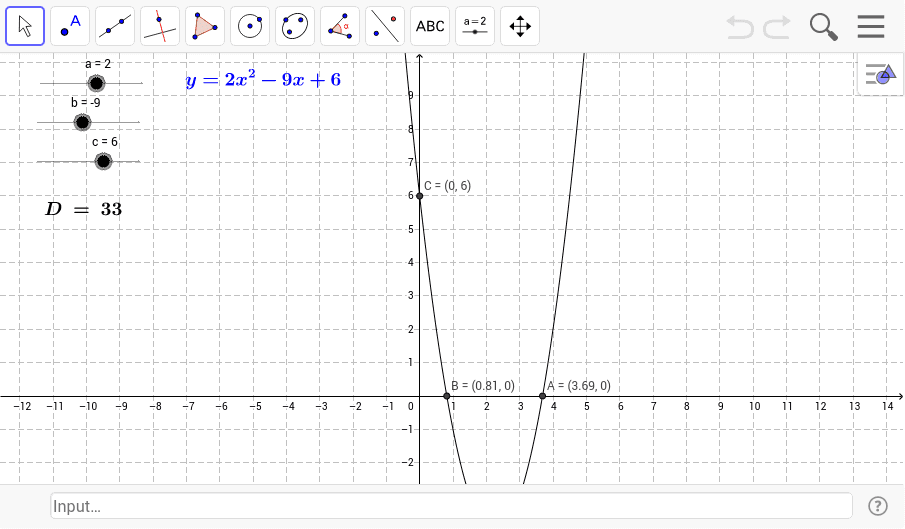Select the Reflect about Line tool
Viewport: 905px width, 529px height.
tap(385, 26)
